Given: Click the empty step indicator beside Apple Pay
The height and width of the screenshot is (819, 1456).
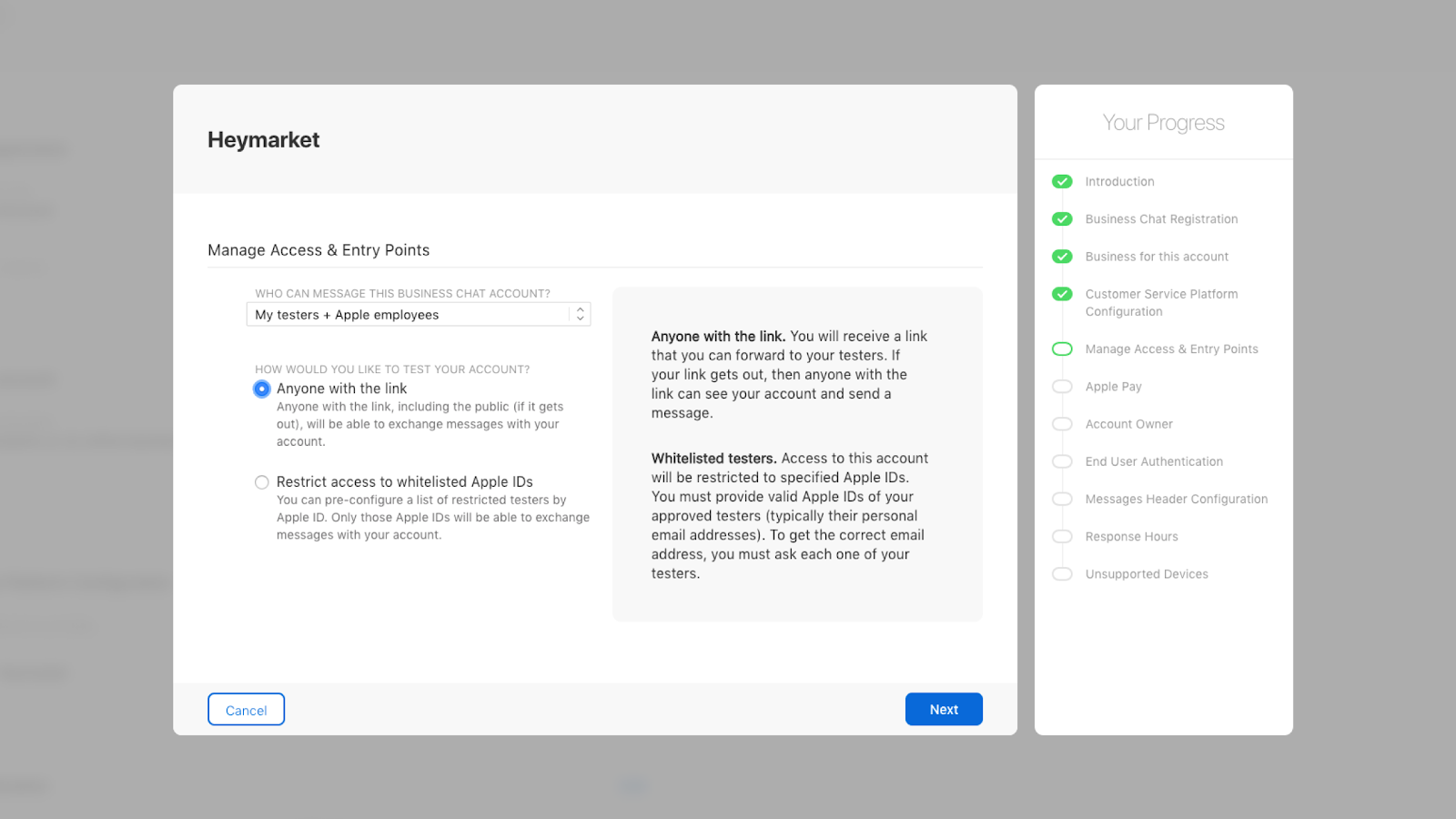Looking at the screenshot, I should (1062, 387).
